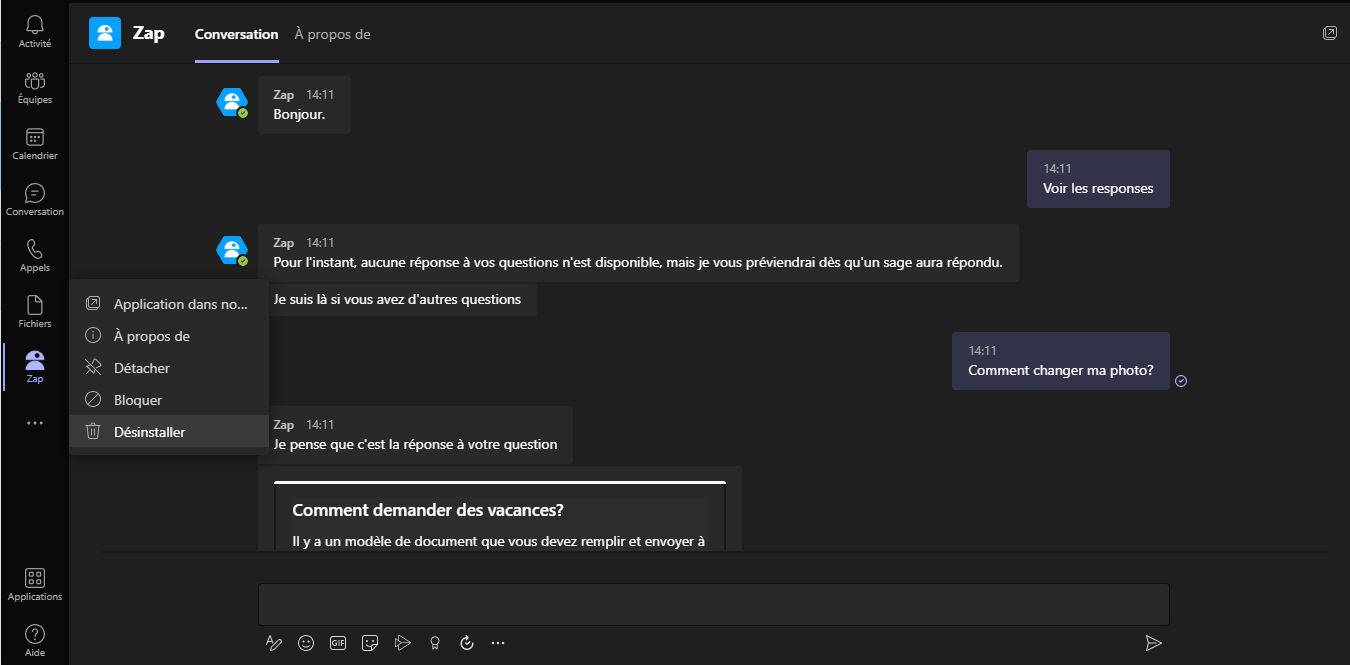Image resolution: width=1350 pixels, height=665 pixels.
Task: Choose Désinstaller in the context menu
Action: tap(169, 432)
